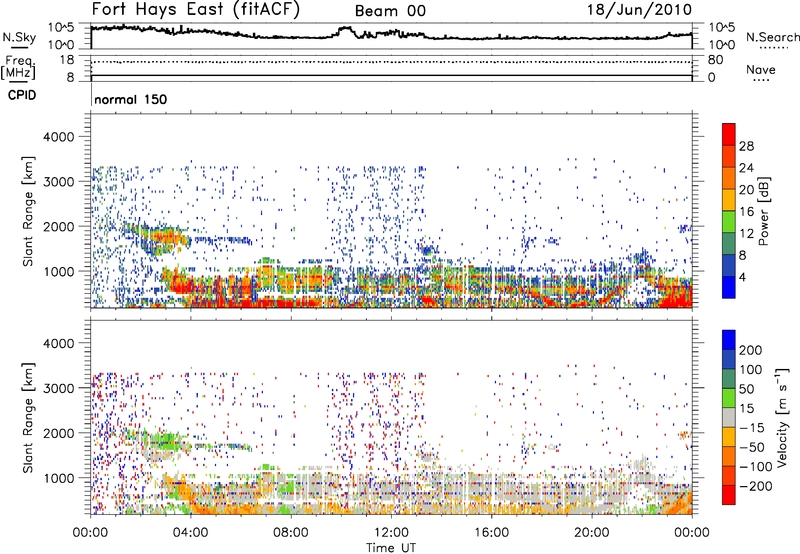Select the 'Nave' legend label
The image size is (800, 554).
pyautogui.click(x=761, y=69)
